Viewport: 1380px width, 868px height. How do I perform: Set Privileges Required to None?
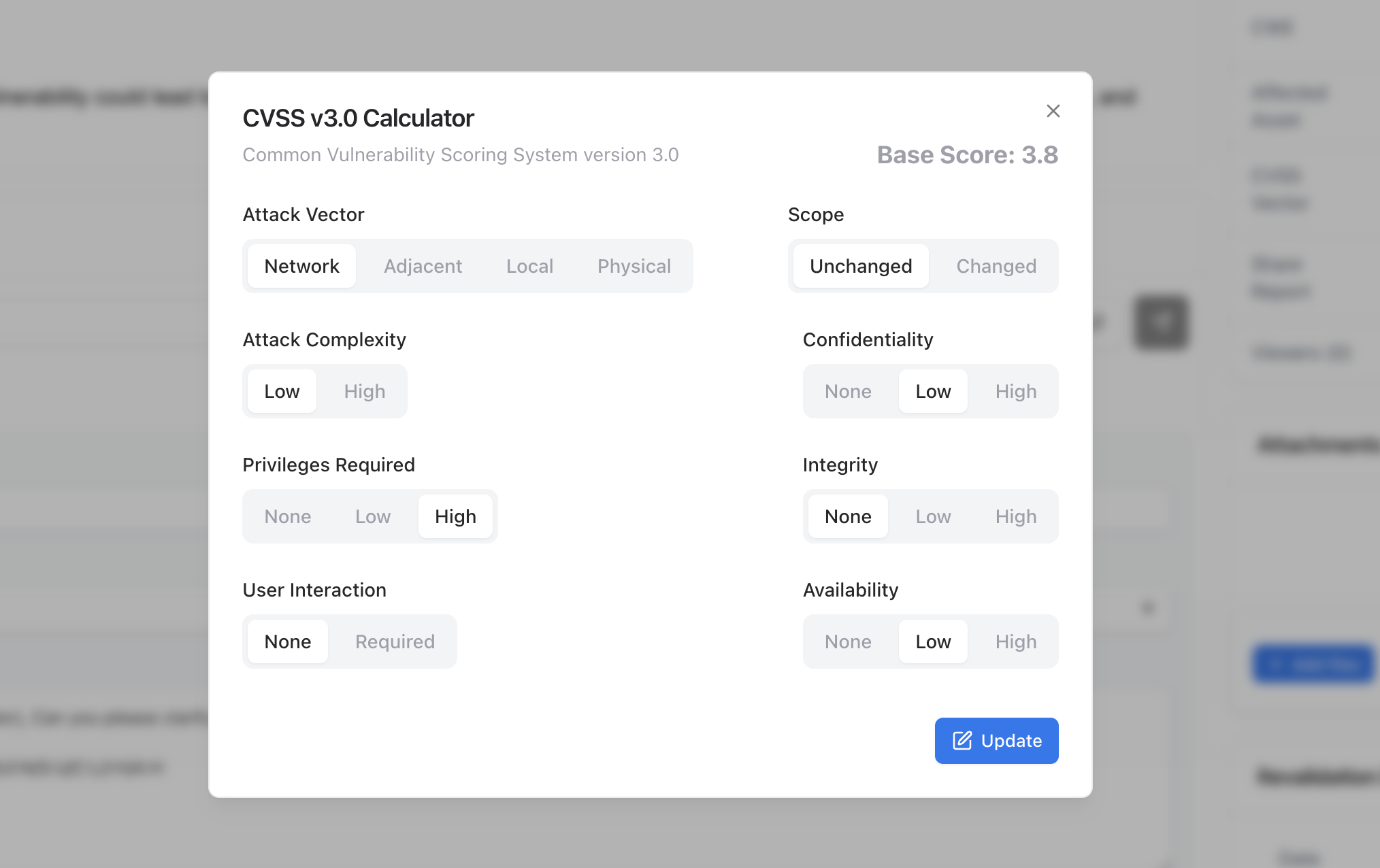click(x=288, y=516)
